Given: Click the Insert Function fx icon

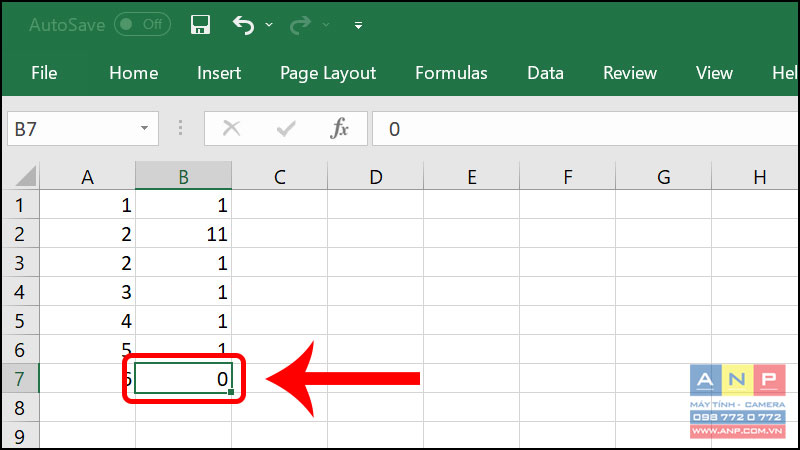Looking at the screenshot, I should [339, 128].
